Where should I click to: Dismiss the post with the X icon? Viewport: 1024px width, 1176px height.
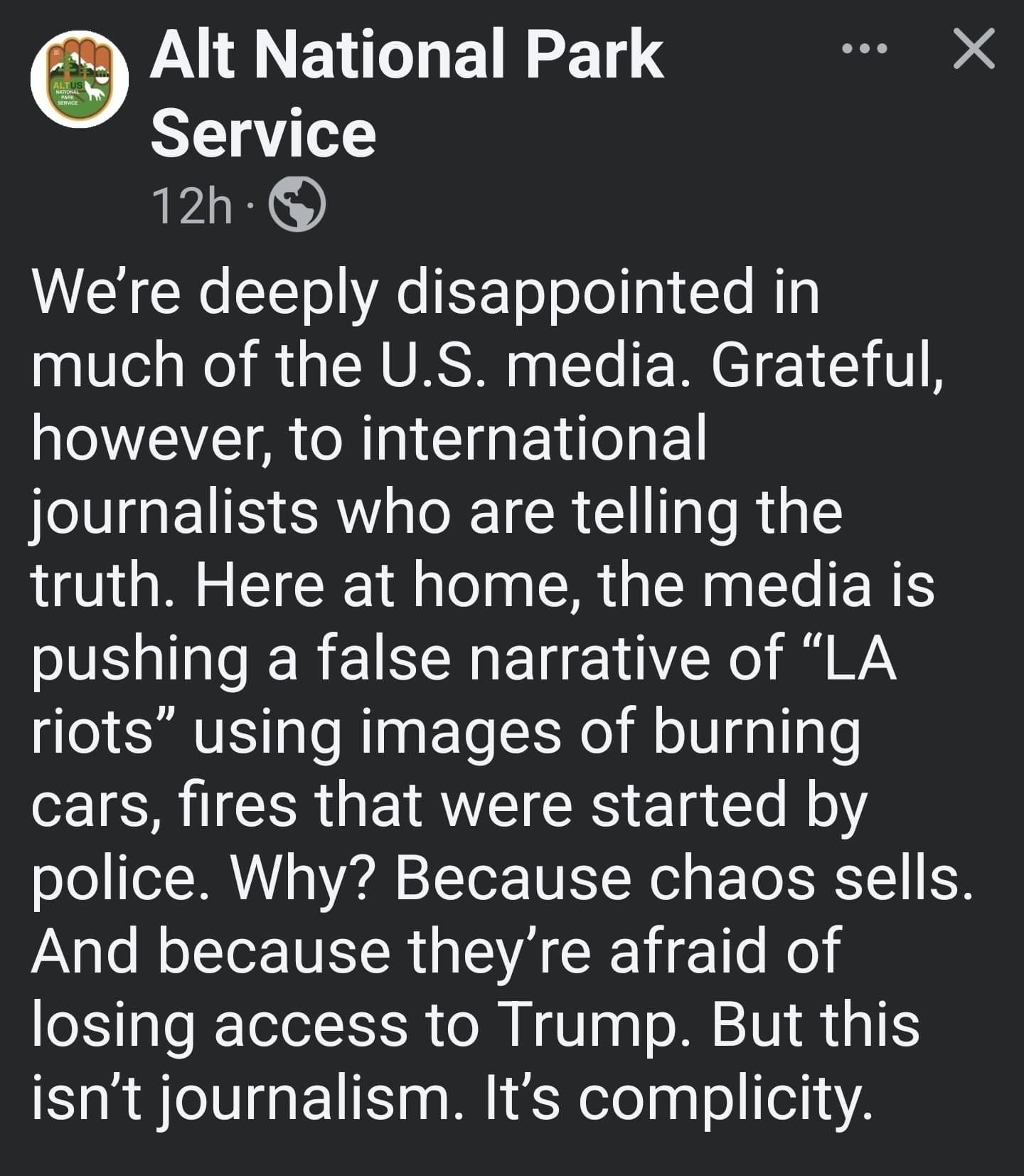974,49
